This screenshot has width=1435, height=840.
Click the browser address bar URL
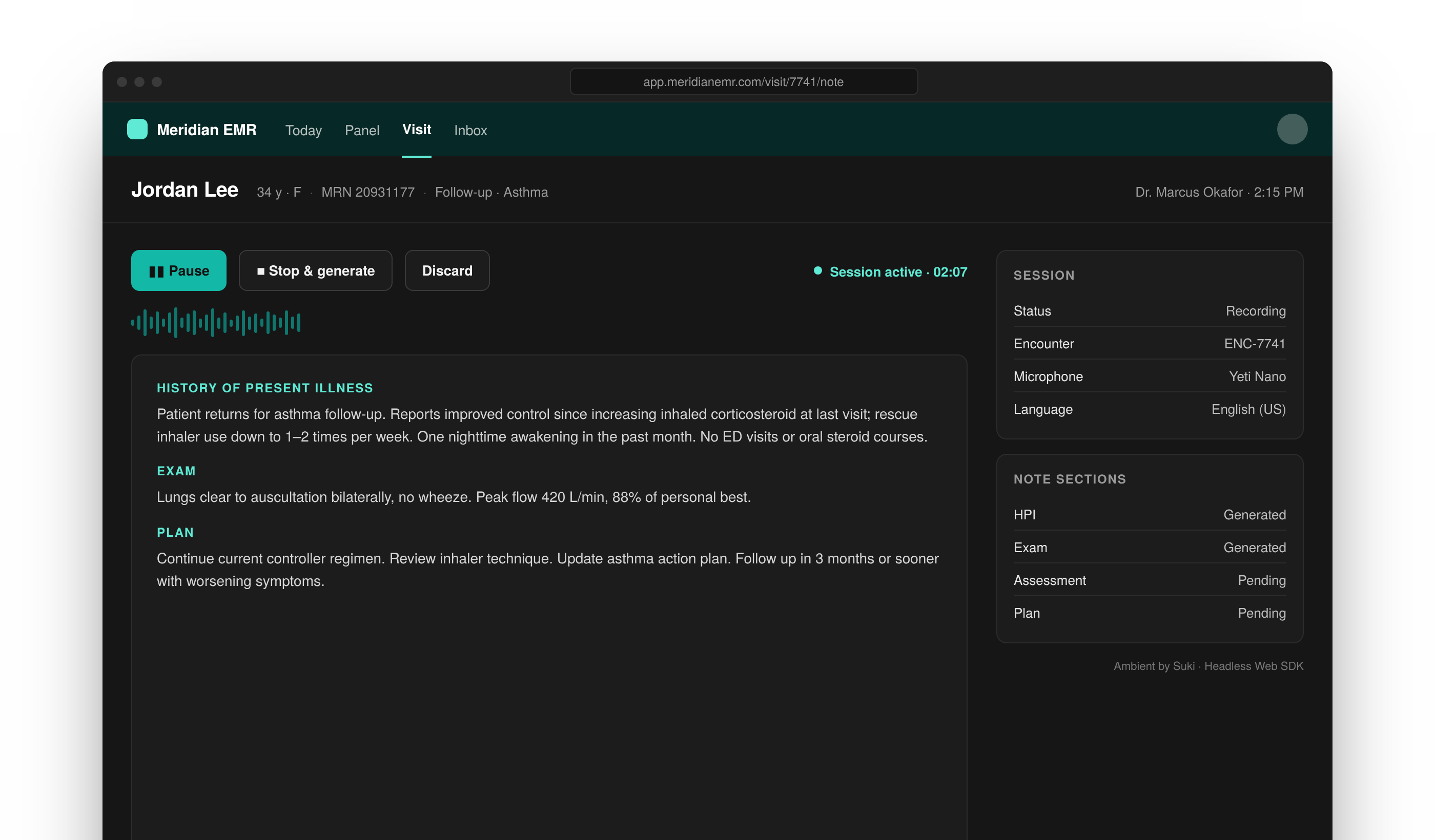click(x=744, y=81)
